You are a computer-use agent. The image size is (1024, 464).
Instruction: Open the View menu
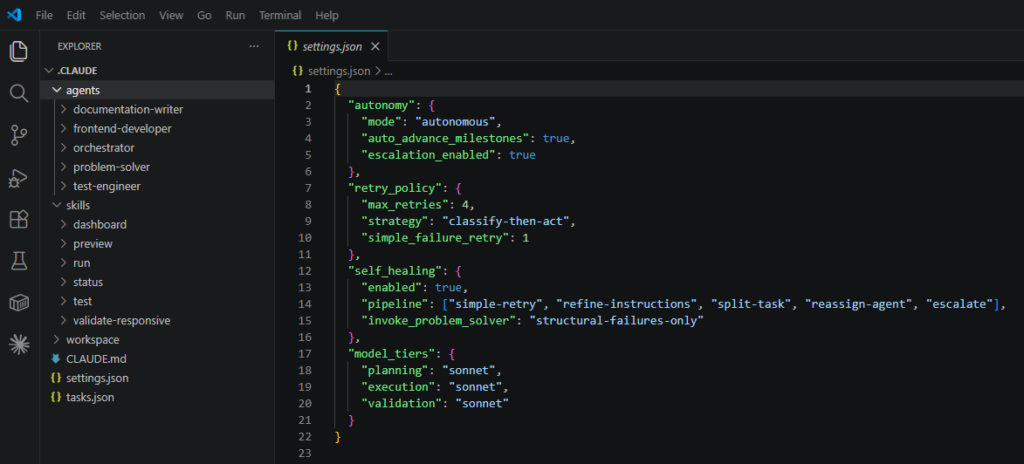click(171, 15)
